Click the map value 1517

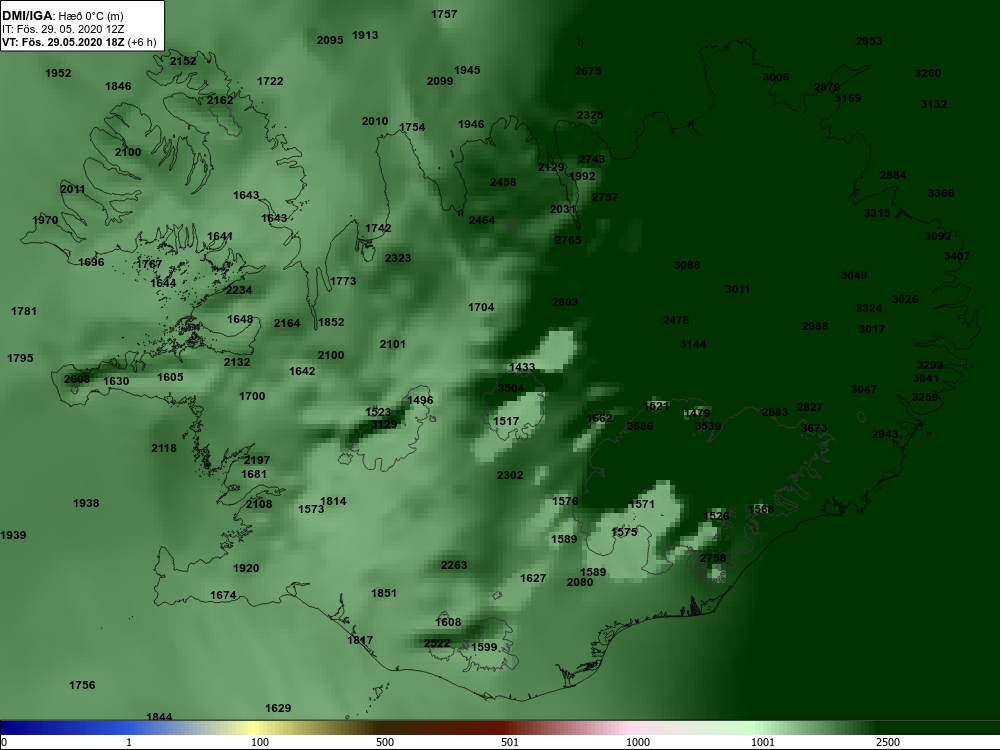(x=506, y=421)
